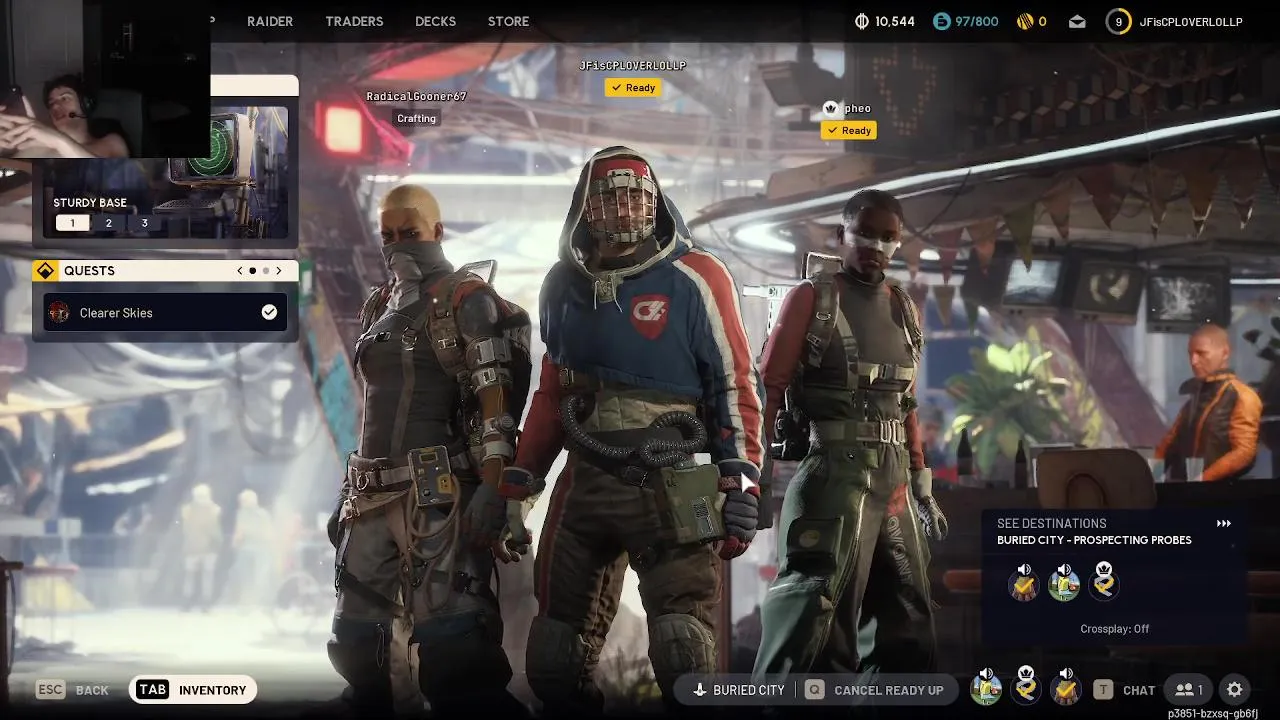Image resolution: width=1280 pixels, height=720 pixels.
Task: Click the 97/800 stash capacity value
Action: [977, 21]
